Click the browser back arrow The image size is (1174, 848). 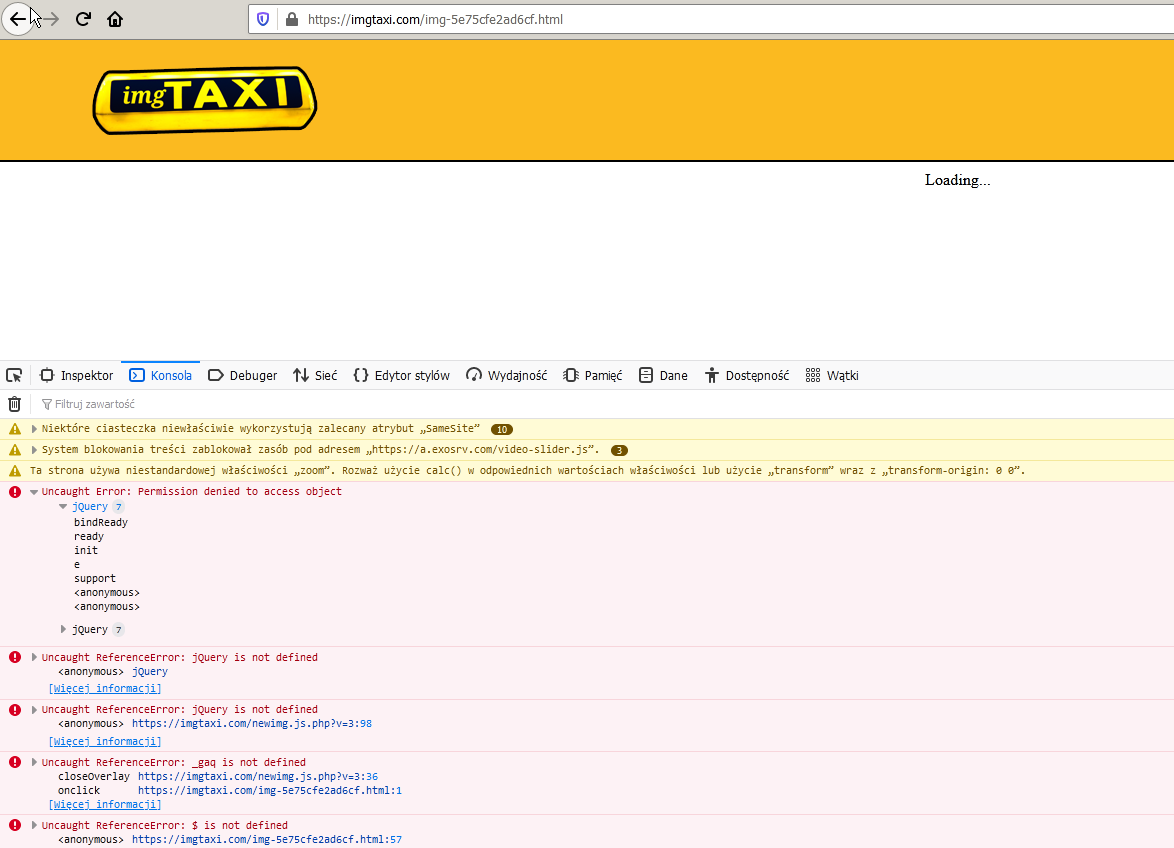(17, 18)
